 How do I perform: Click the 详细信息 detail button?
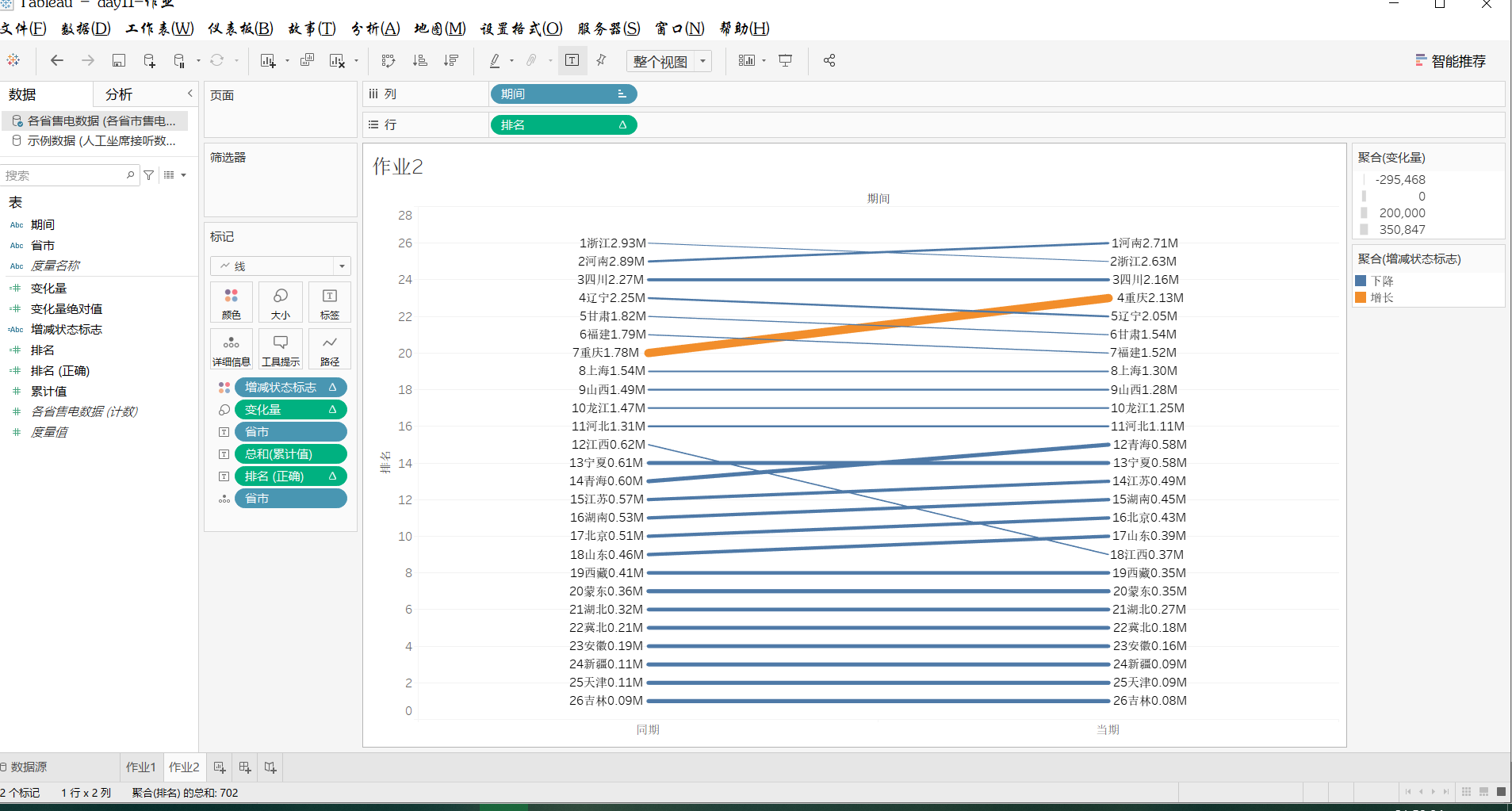point(232,350)
